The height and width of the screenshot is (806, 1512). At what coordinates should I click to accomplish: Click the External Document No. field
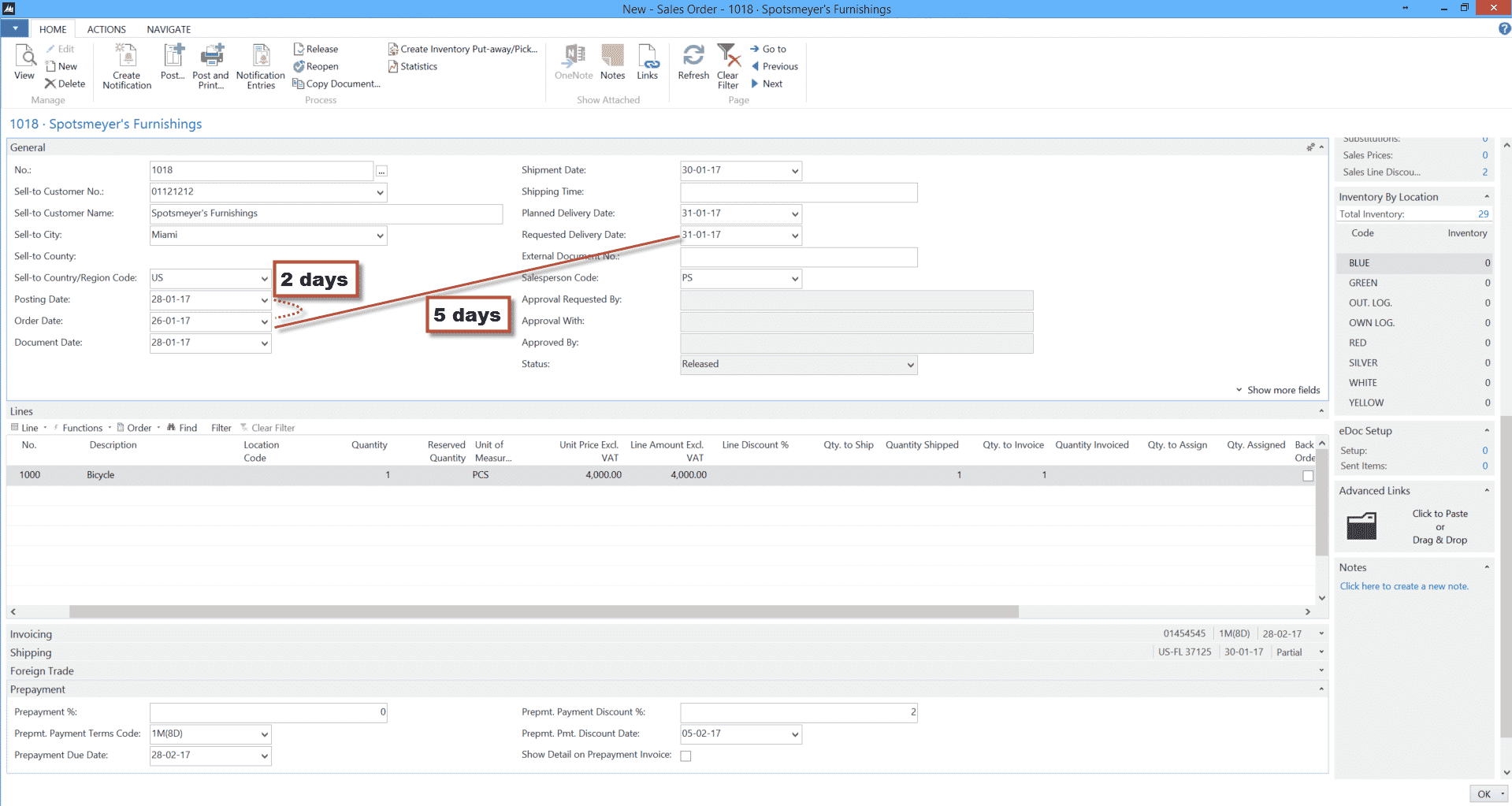point(798,257)
